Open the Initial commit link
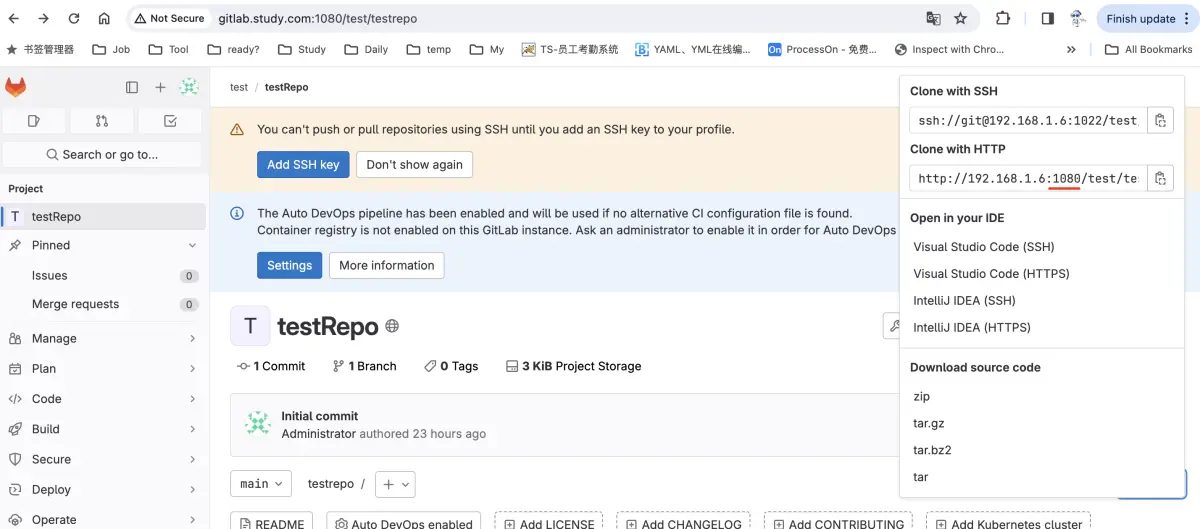Image resolution: width=1200 pixels, height=529 pixels. 319,416
